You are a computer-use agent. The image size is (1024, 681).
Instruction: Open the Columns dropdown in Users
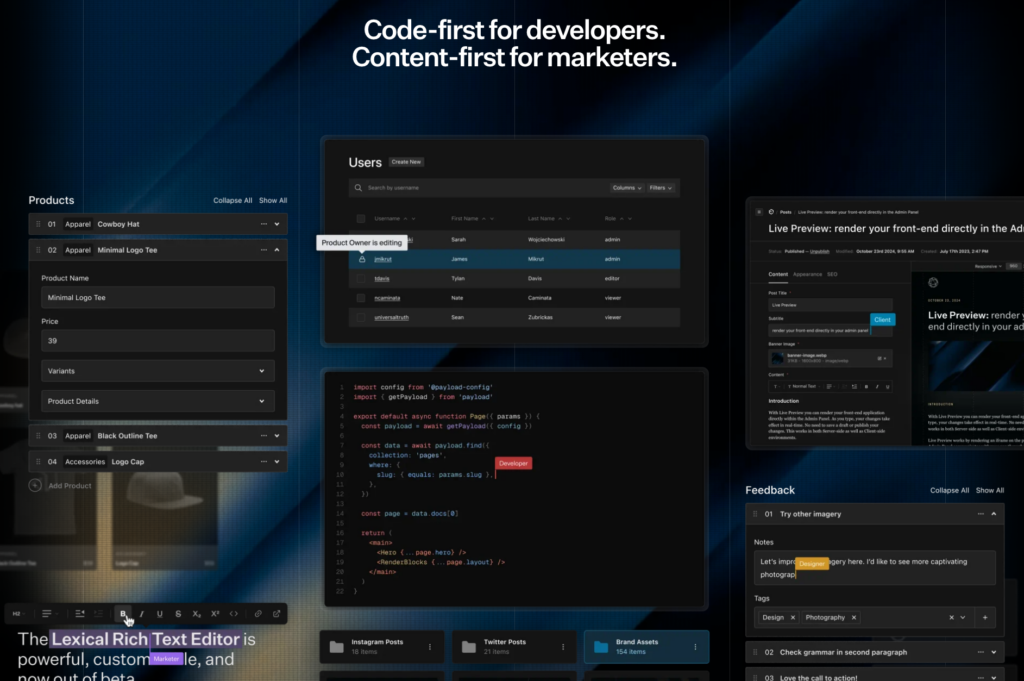(x=627, y=188)
